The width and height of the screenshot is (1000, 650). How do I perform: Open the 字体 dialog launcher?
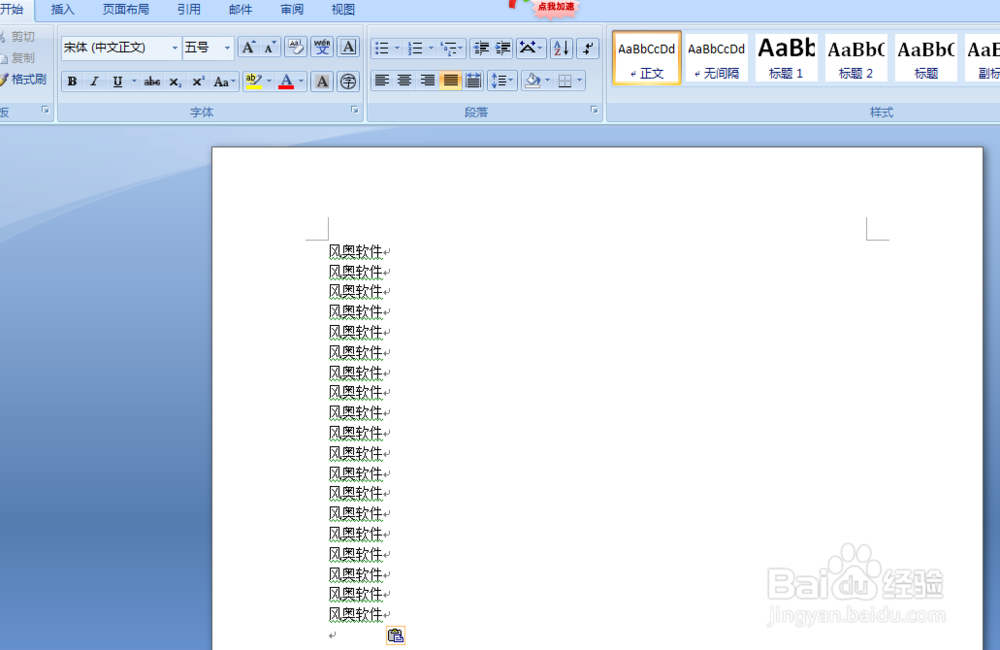click(355, 110)
